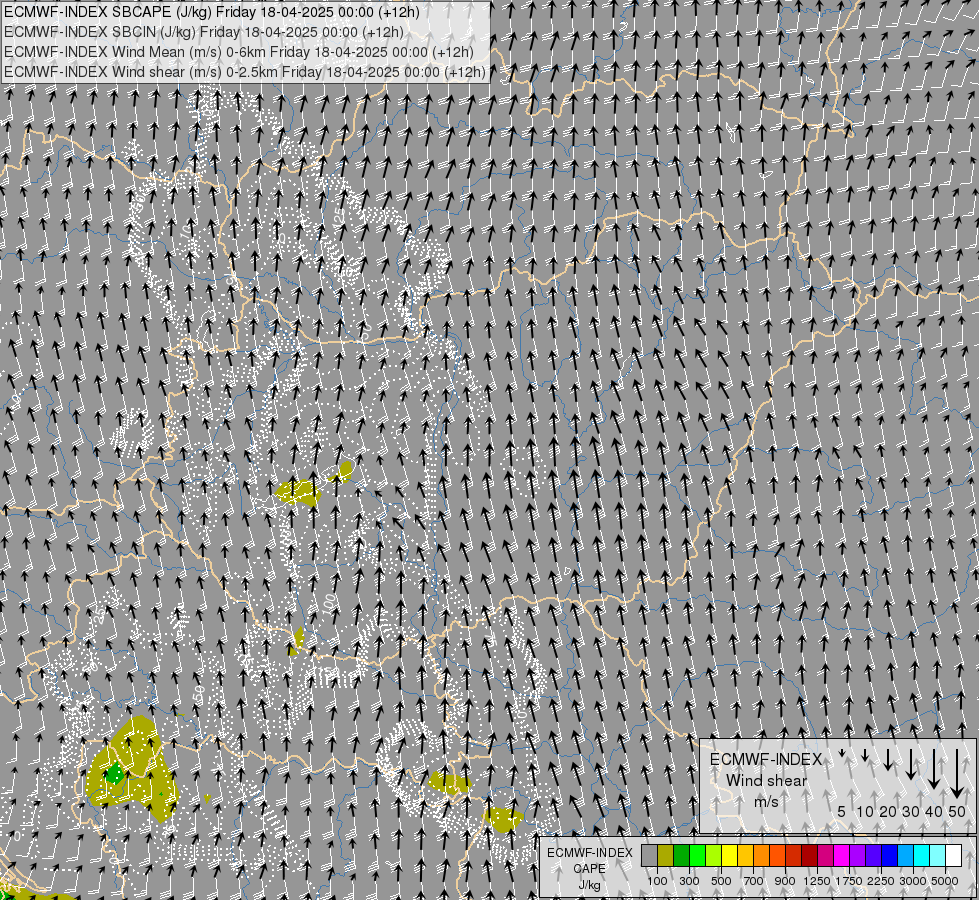Click the 'CAPE' legend heading
The height and width of the screenshot is (900, 979).
click(x=589, y=869)
